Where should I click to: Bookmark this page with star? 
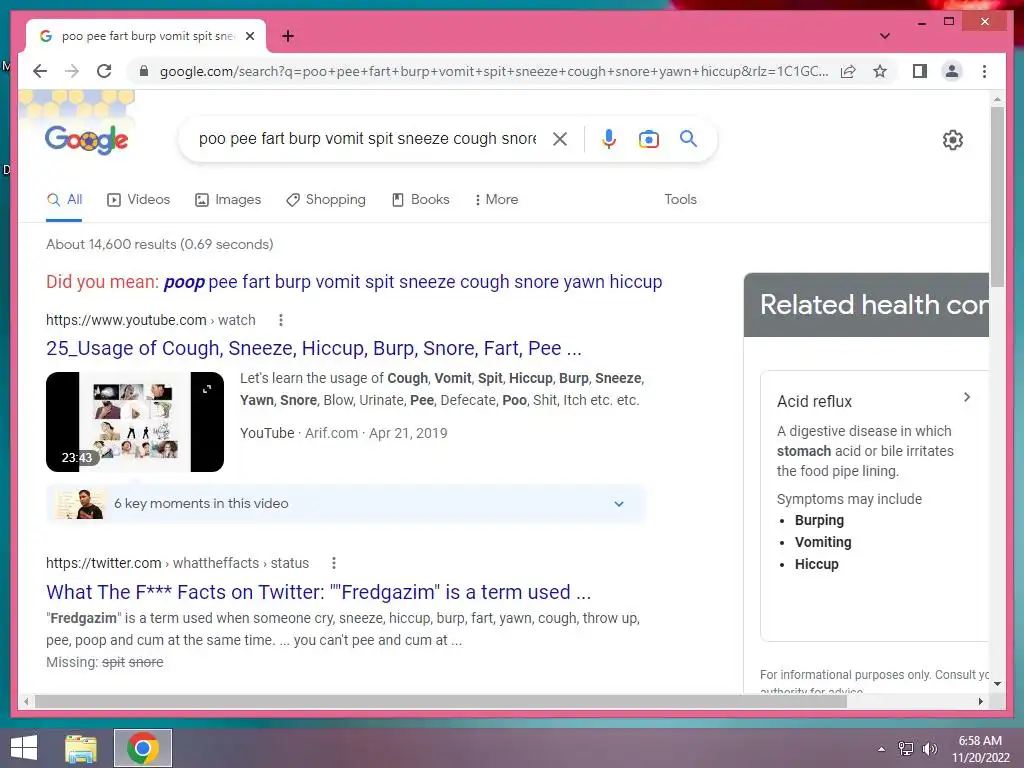880,71
